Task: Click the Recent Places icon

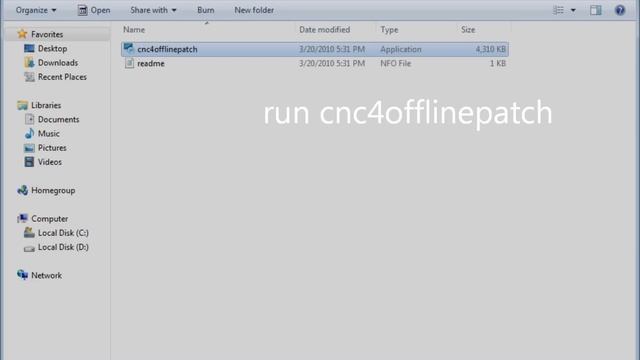Action: click(29, 77)
